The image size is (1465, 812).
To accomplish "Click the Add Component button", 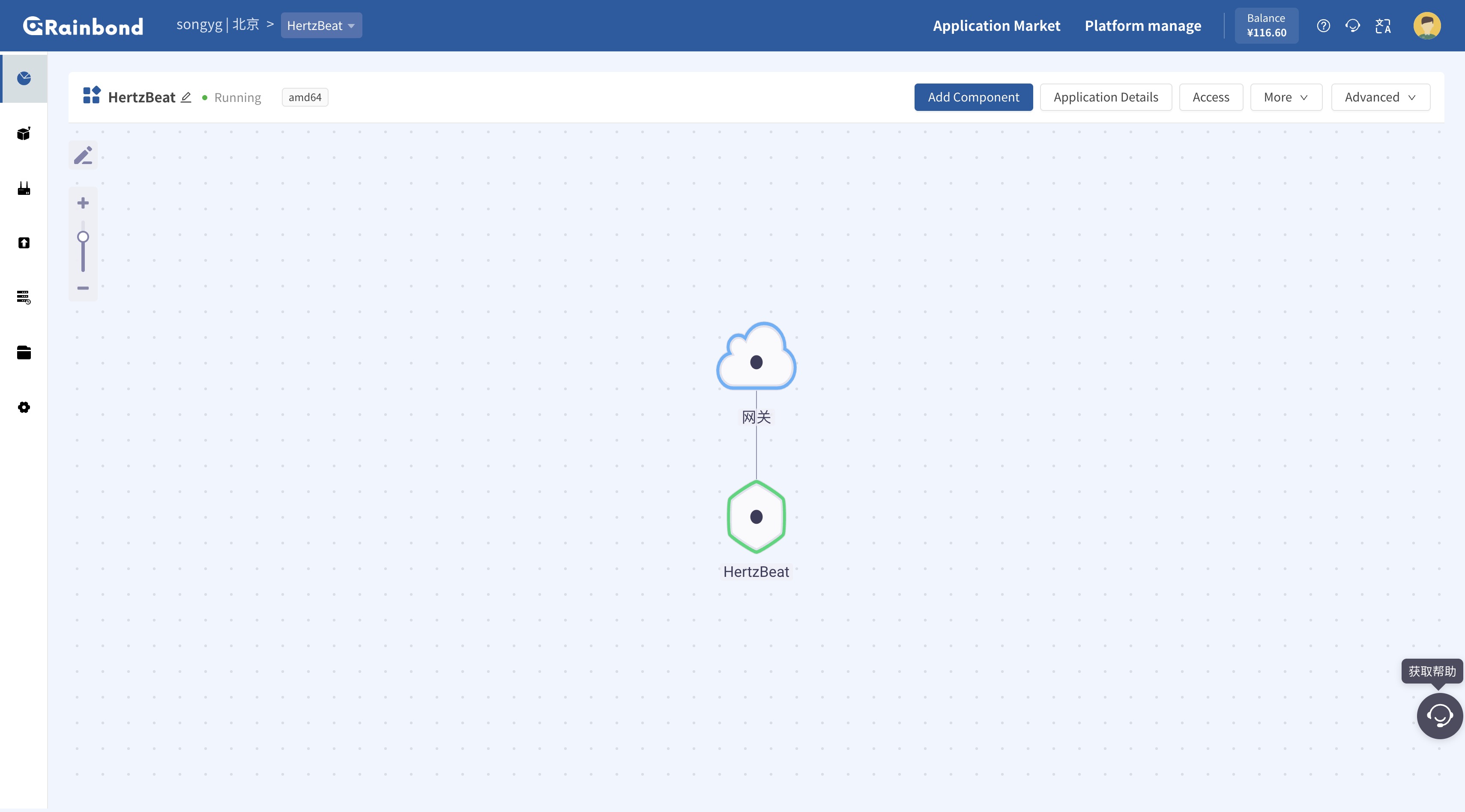I will click(x=973, y=97).
